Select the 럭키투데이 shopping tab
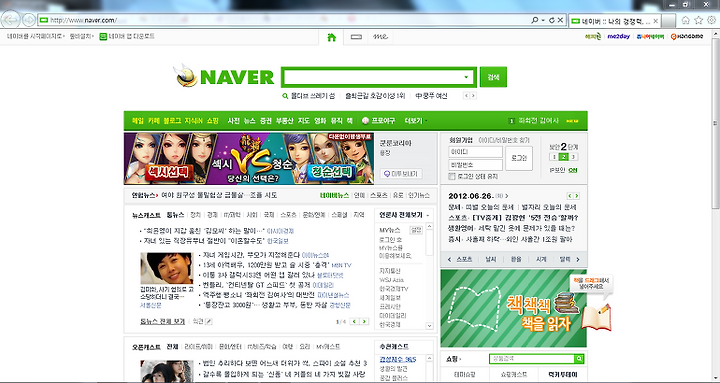 563,375
